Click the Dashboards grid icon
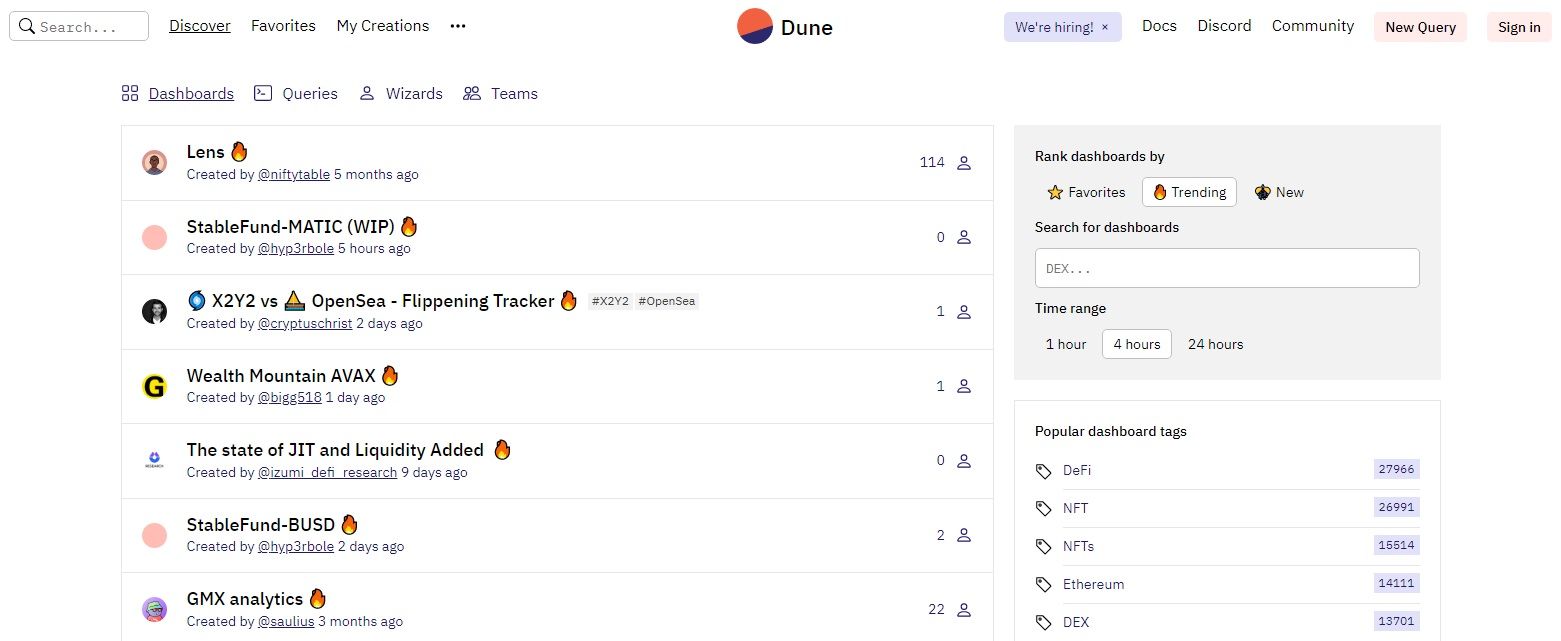The height and width of the screenshot is (641, 1561). [130, 94]
